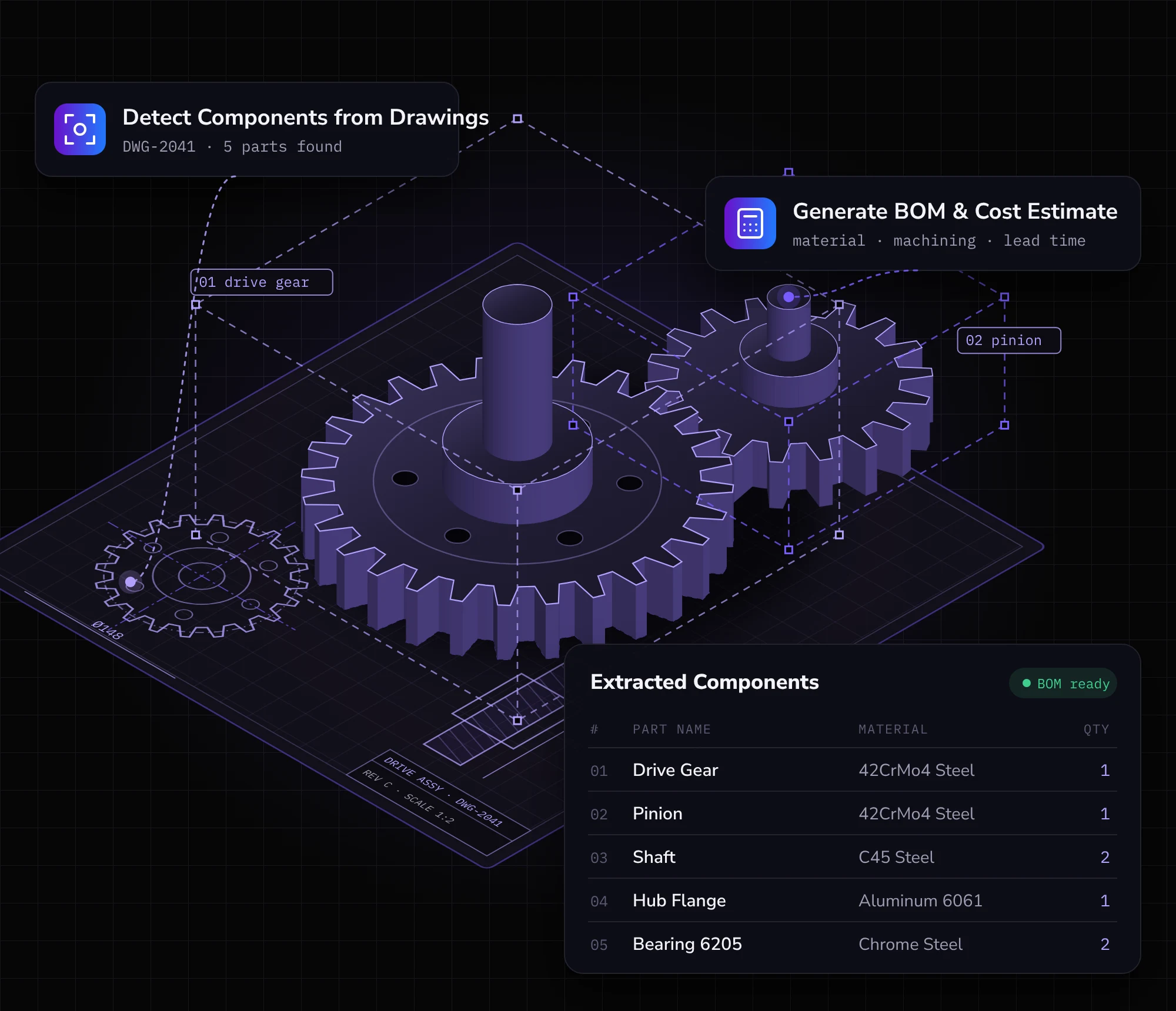This screenshot has height=1011, width=1176.
Task: Open Generate BOM & Cost Estimate card title
Action: coord(955,212)
